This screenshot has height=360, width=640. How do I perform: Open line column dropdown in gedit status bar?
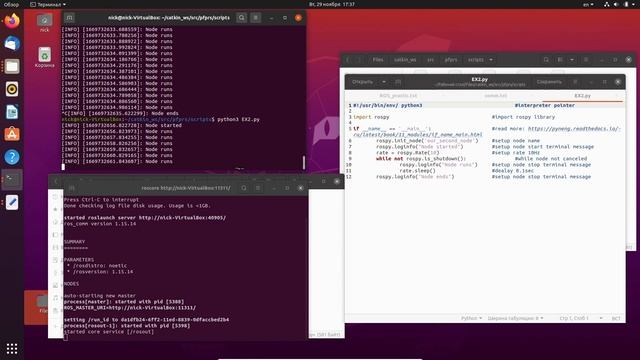point(581,318)
